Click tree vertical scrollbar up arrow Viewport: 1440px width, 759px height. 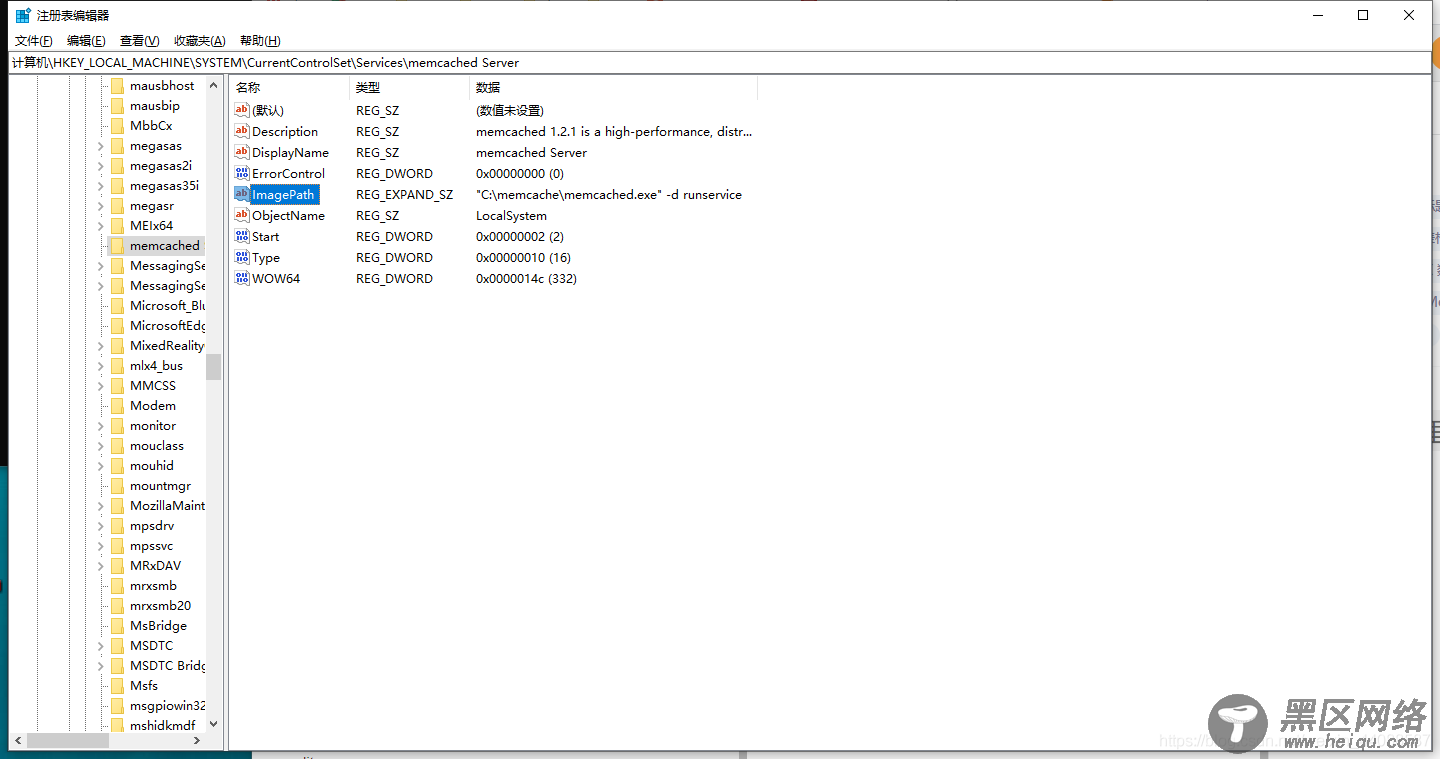pyautogui.click(x=214, y=86)
